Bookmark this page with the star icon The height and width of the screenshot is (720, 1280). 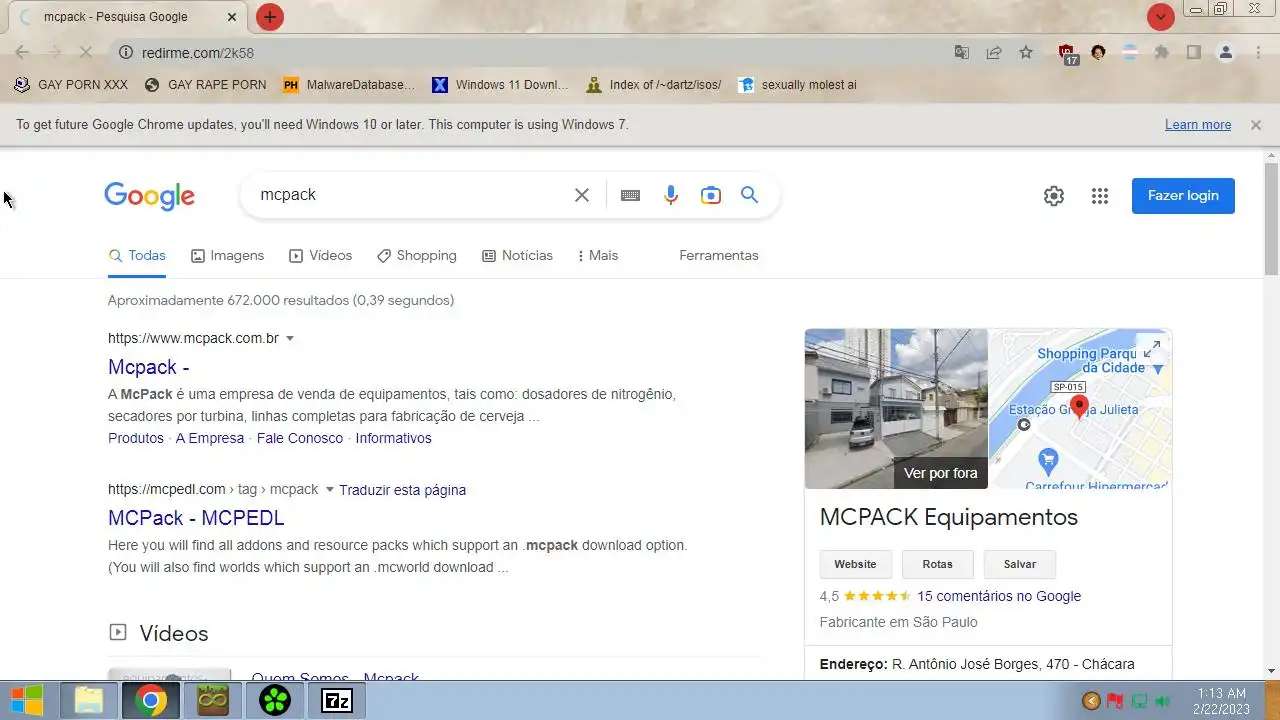[x=1026, y=53]
